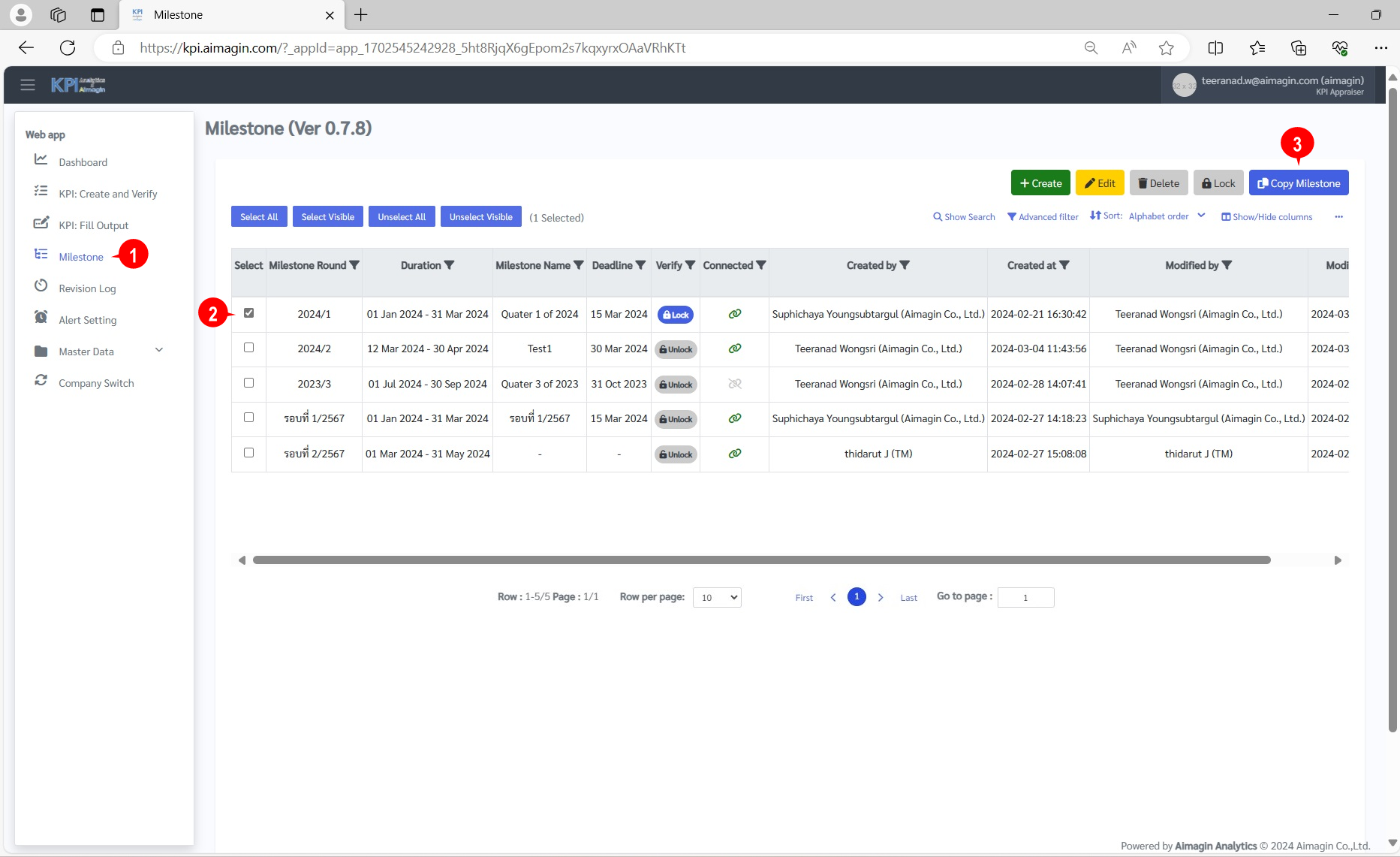The width and height of the screenshot is (1400, 857).
Task: Click the connected link icon for Test1 row
Action: click(734, 349)
